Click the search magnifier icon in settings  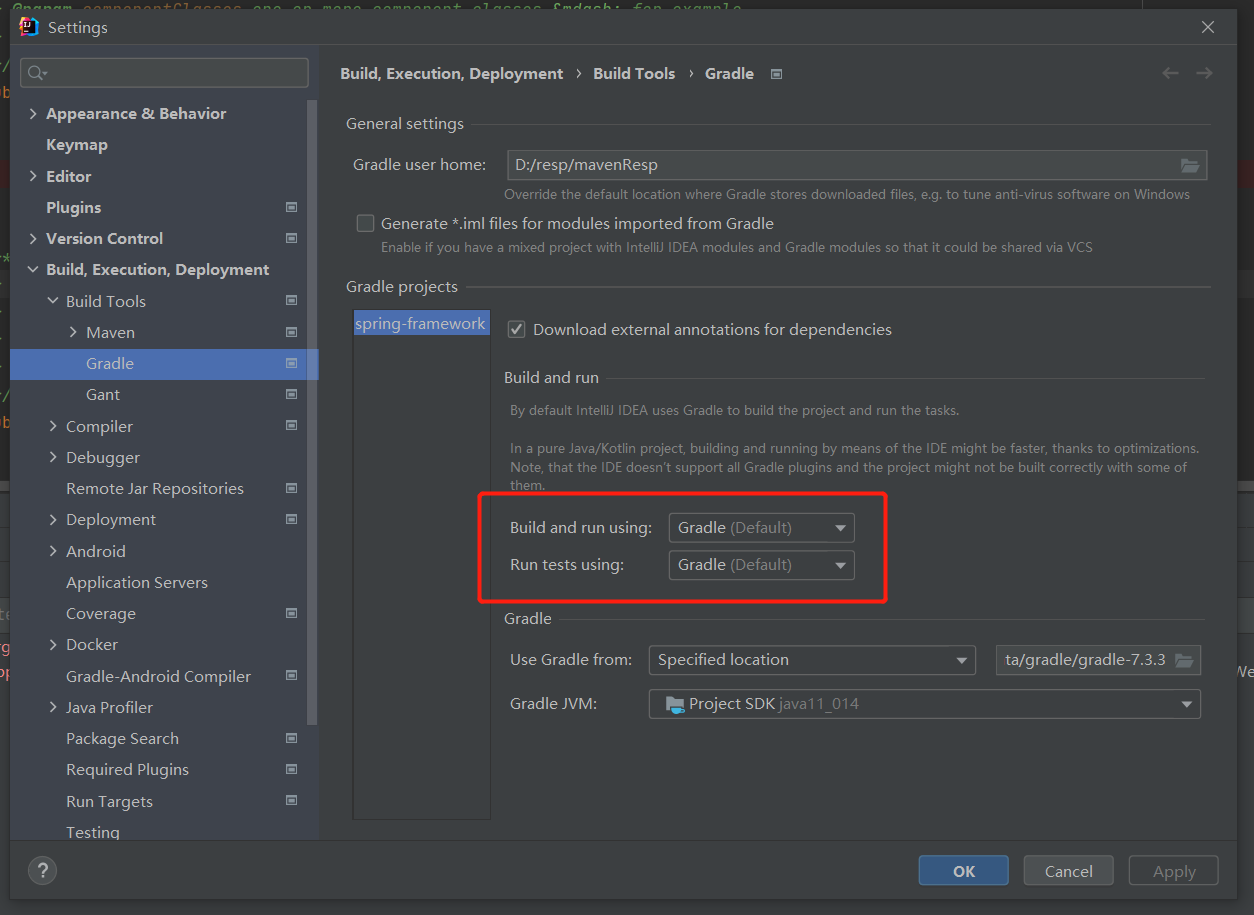point(37,73)
